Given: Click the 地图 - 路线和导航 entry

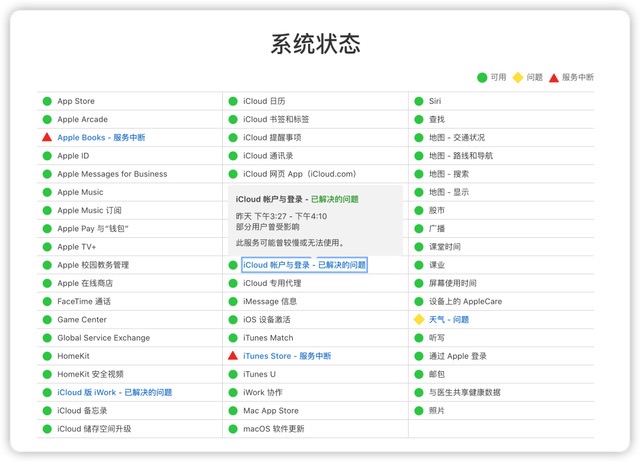Looking at the screenshot, I should tap(461, 155).
